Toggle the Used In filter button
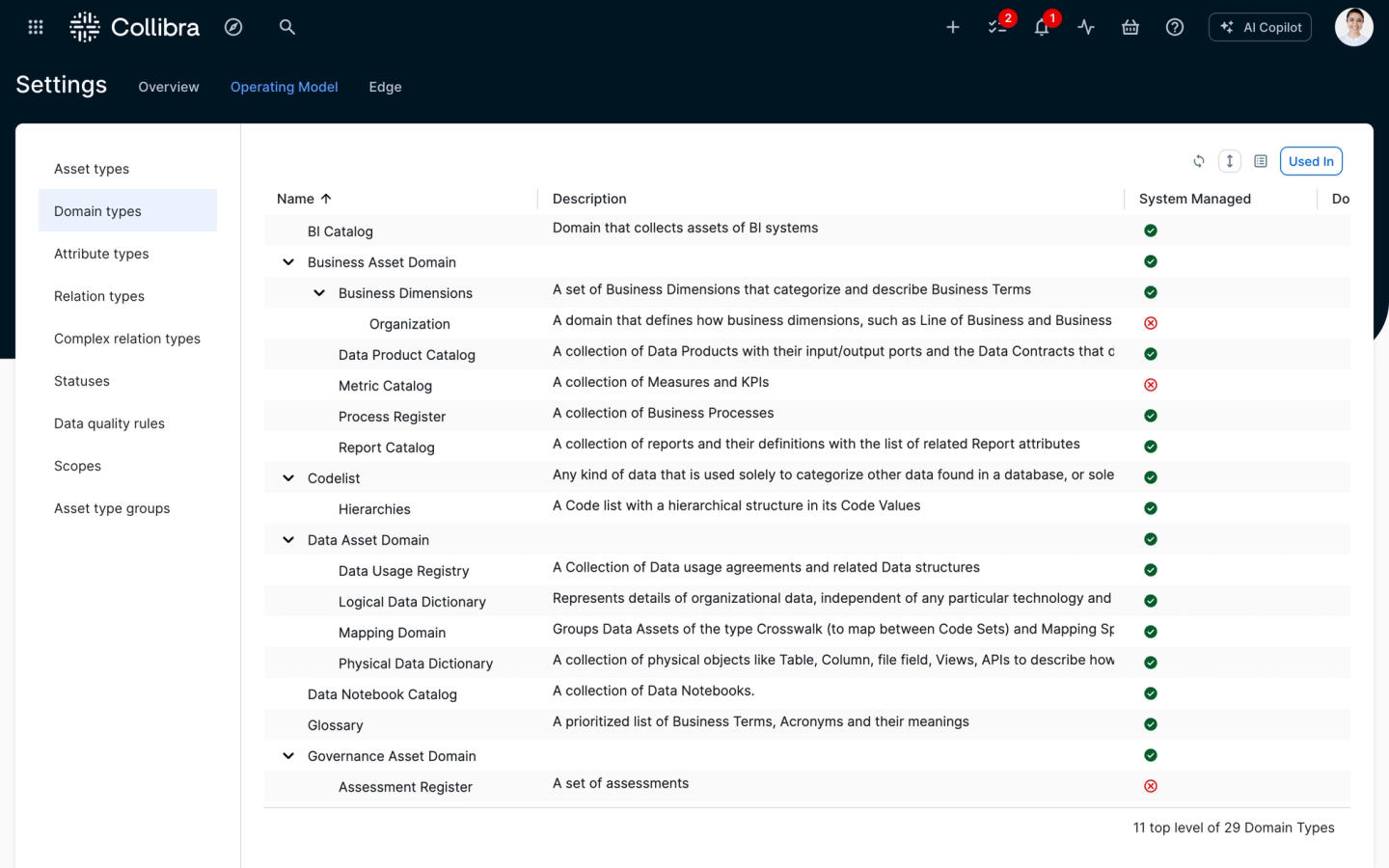This screenshot has width=1389, height=868. coord(1311,161)
